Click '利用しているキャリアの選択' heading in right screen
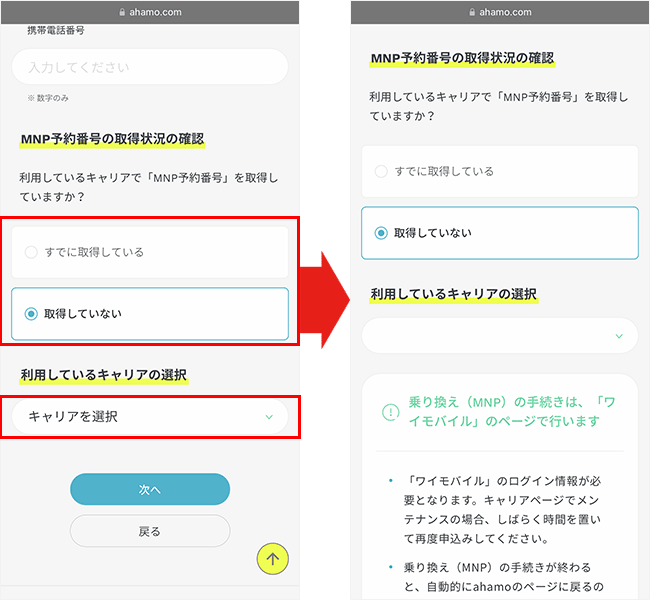This screenshot has width=650, height=600. [x=454, y=294]
